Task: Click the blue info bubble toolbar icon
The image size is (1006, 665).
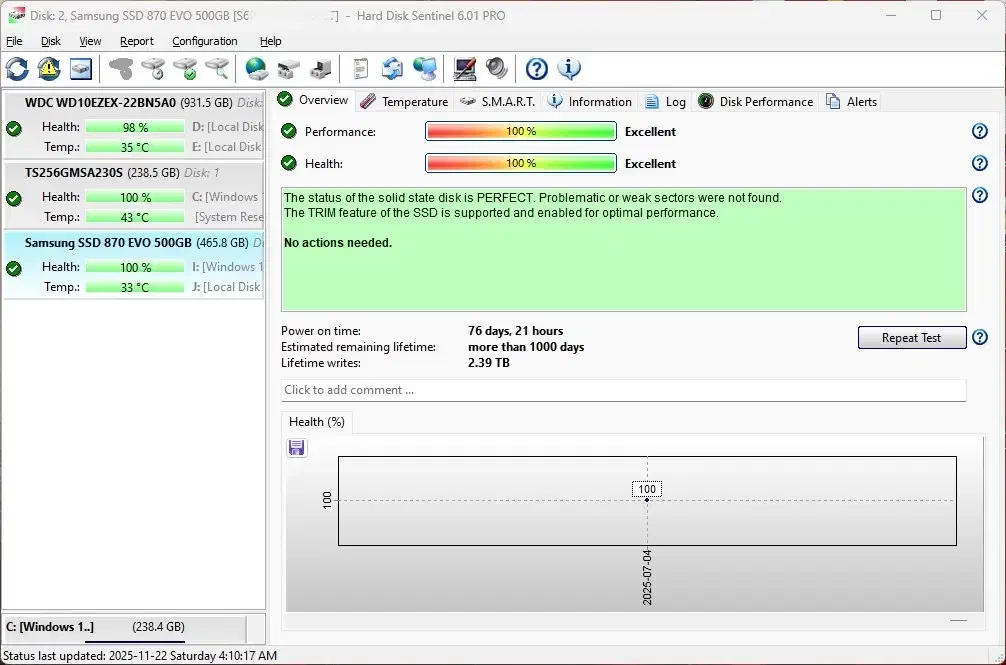Action: pos(569,69)
